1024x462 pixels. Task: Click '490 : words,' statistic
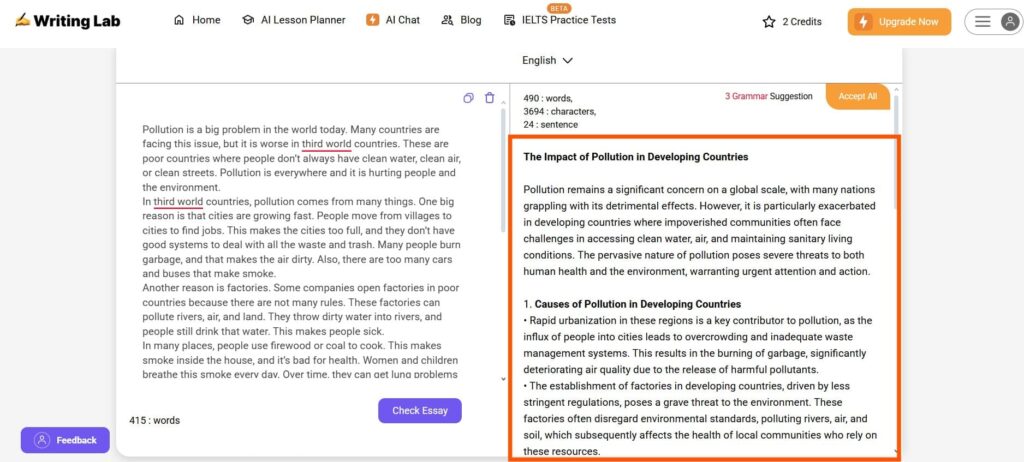[x=548, y=98]
